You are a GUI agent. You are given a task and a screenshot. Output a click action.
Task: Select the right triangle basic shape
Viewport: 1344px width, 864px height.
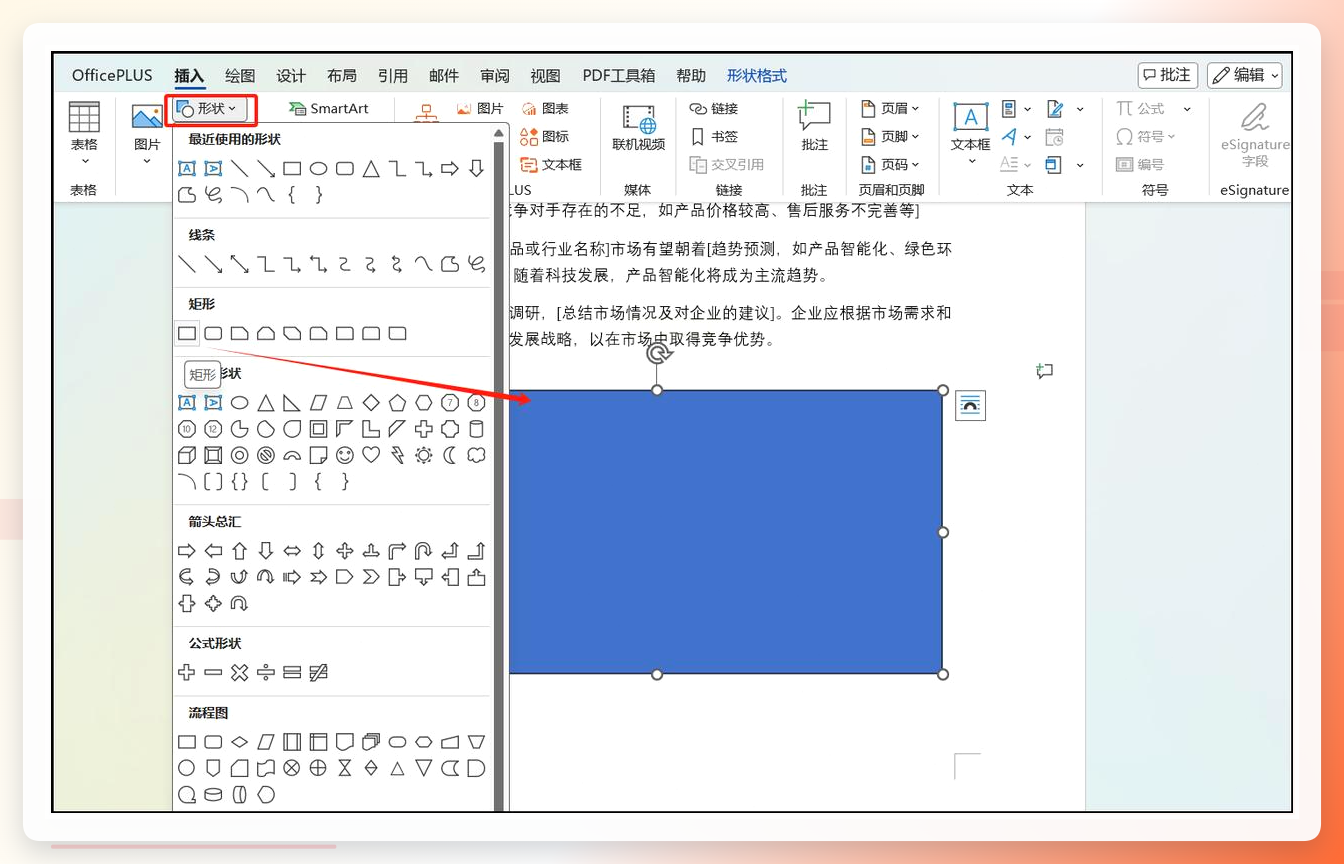tap(292, 403)
